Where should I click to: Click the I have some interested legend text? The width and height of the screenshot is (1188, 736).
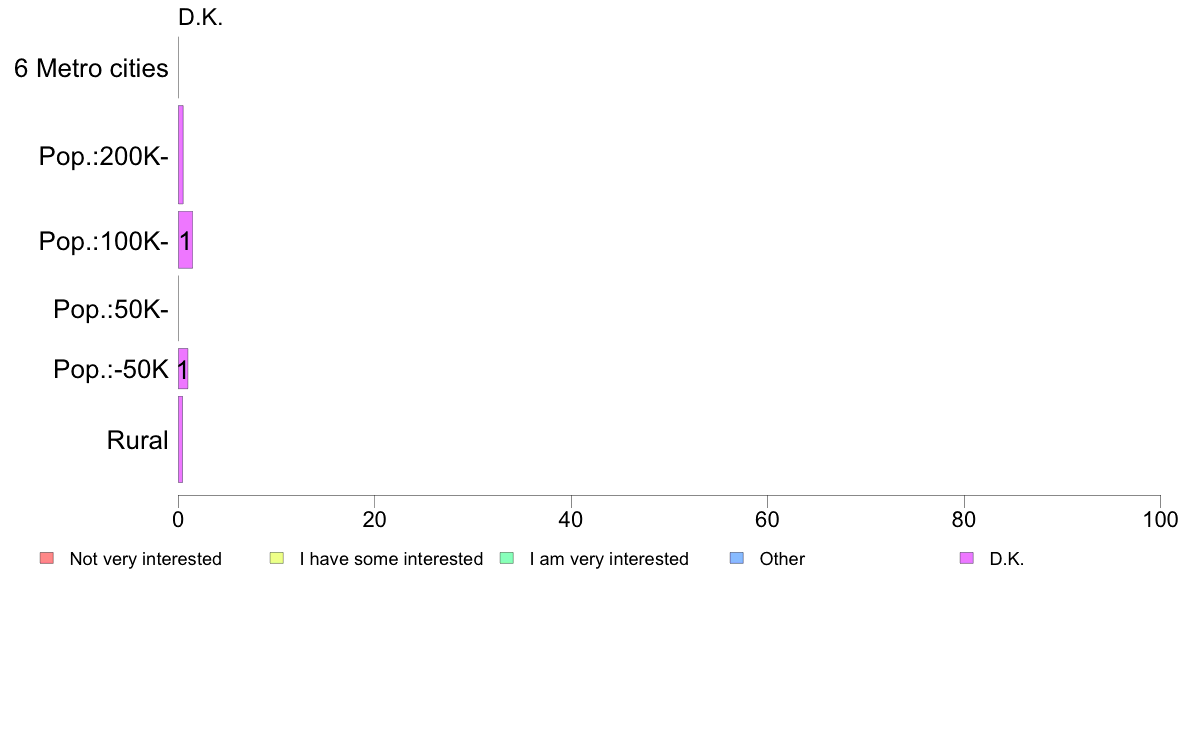pos(391,559)
